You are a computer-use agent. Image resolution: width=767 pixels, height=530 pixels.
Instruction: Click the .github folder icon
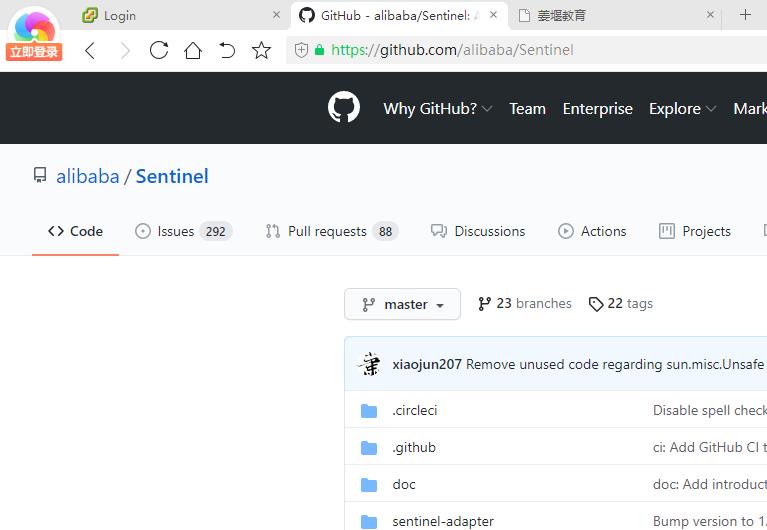tap(369, 448)
